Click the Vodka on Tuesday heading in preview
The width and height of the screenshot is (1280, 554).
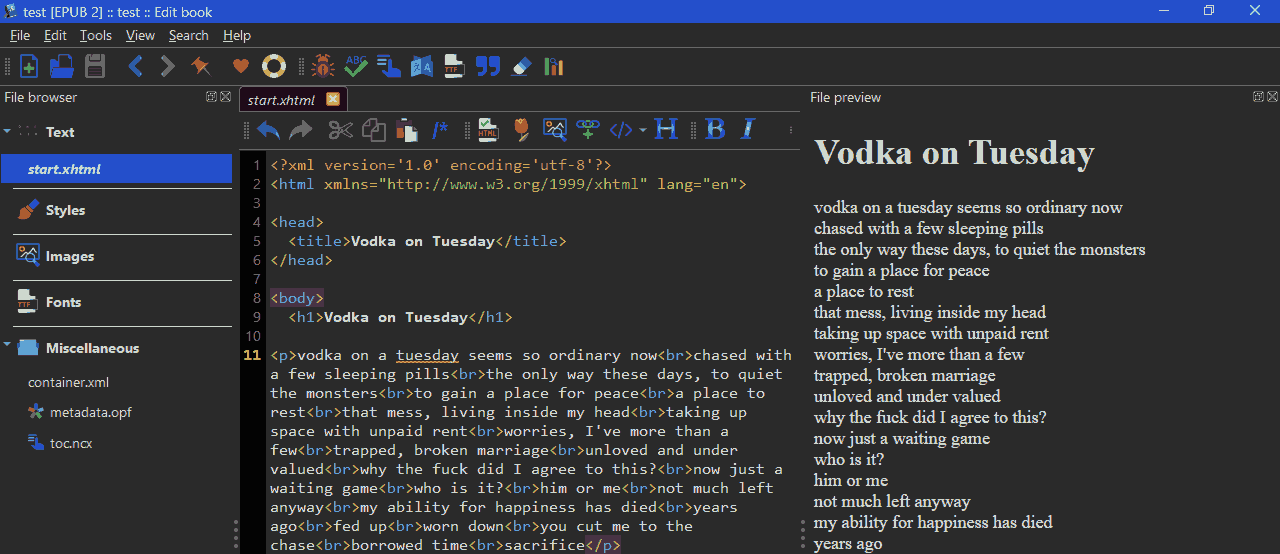(x=954, y=153)
